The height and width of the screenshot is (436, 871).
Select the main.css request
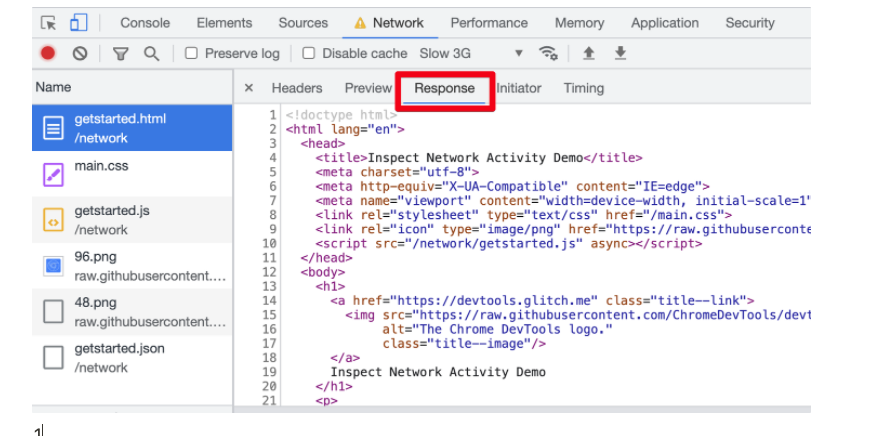pos(132,174)
